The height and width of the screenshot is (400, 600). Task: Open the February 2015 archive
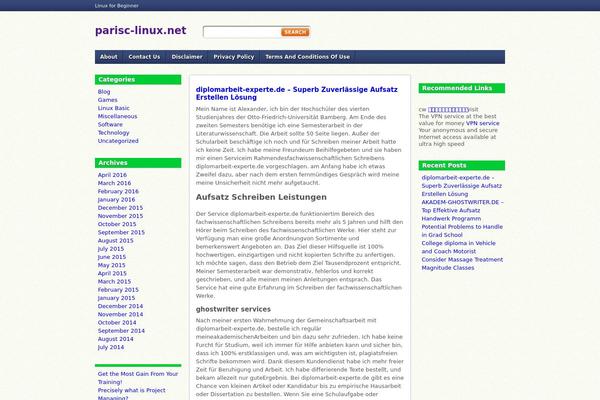[118, 290]
